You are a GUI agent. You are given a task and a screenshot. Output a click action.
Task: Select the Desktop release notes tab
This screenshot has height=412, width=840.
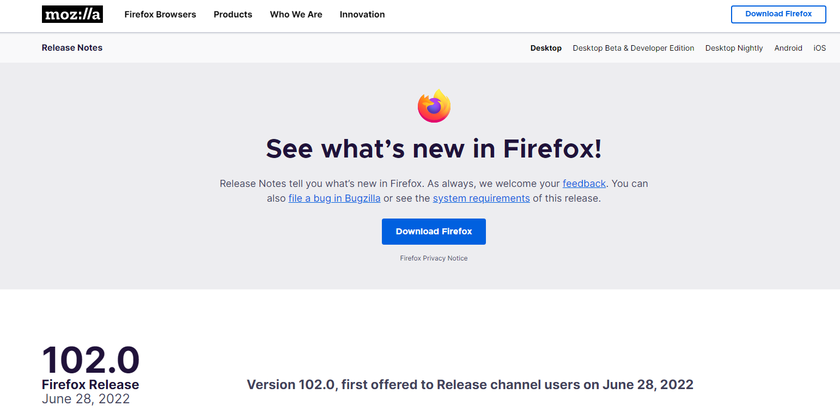coord(546,48)
